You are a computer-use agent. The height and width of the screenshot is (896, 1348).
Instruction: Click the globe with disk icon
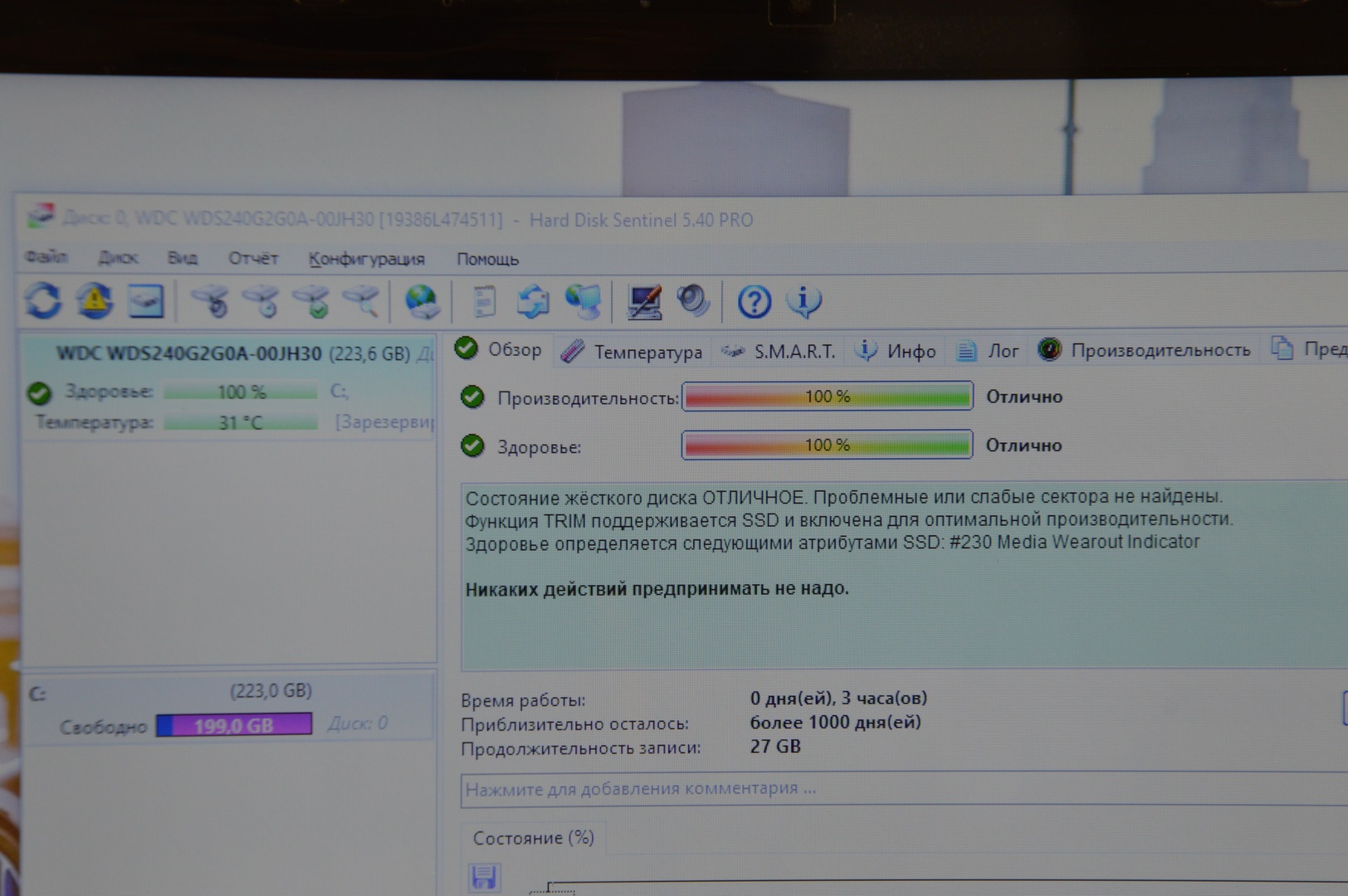(422, 302)
